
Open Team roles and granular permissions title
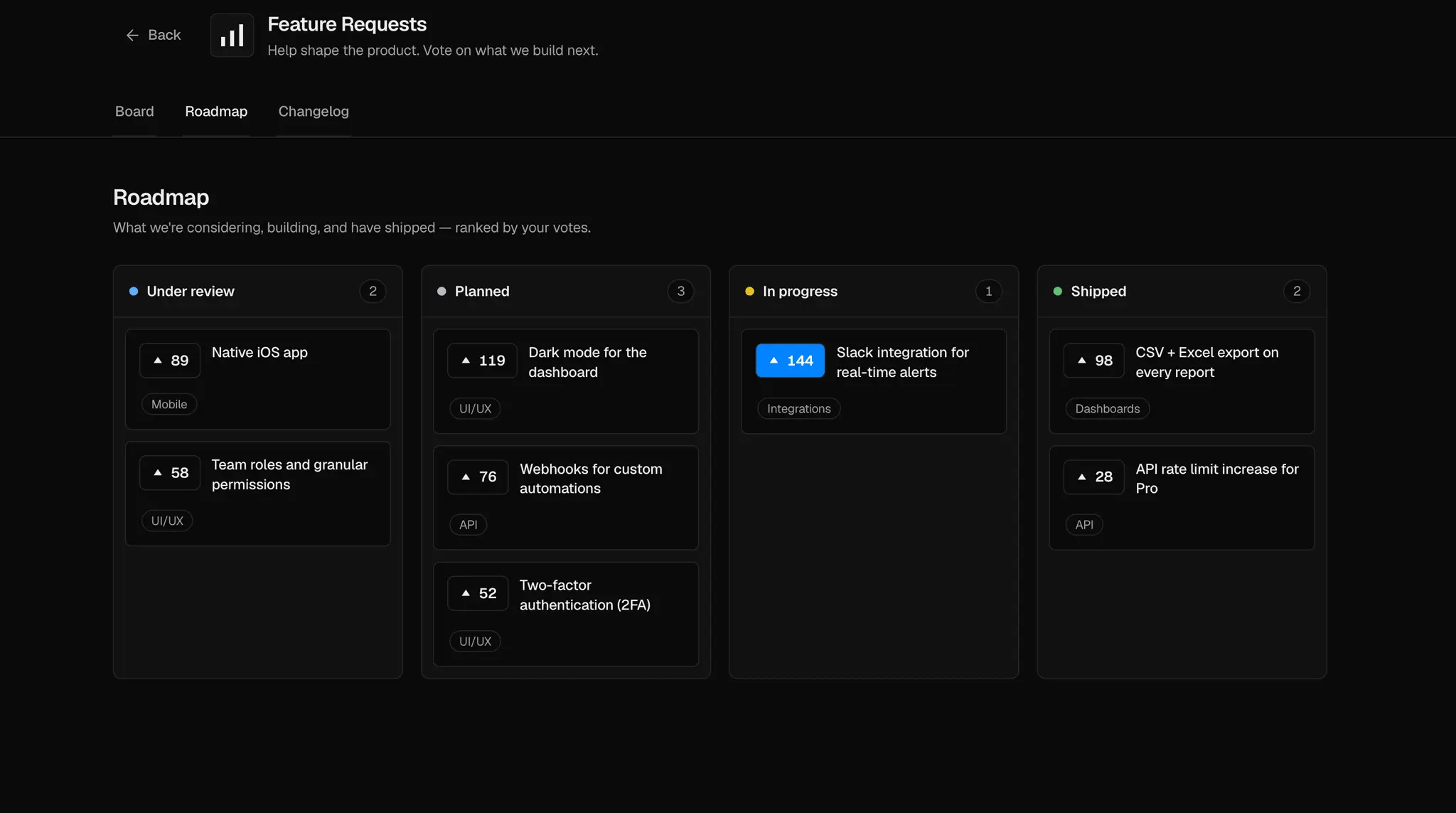click(x=289, y=474)
